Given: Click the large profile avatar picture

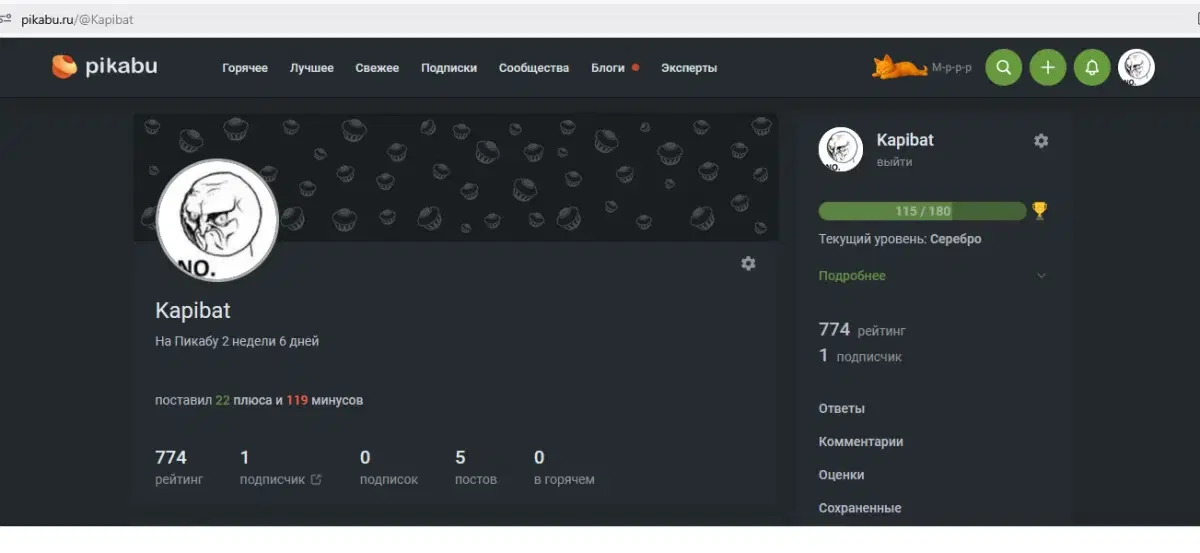Looking at the screenshot, I should (217, 220).
